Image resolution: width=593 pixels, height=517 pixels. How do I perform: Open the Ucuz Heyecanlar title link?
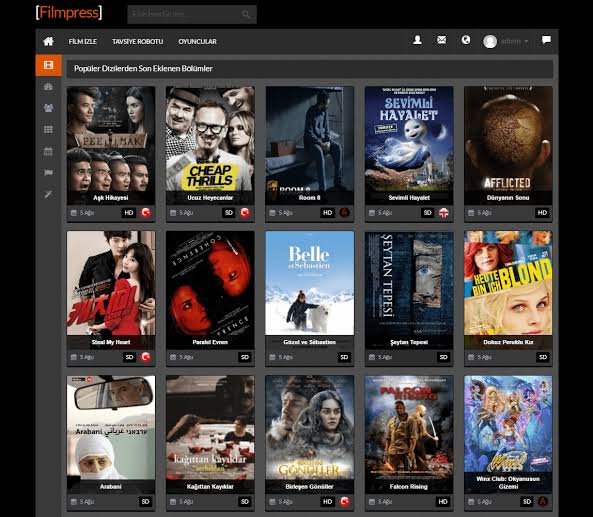pyautogui.click(x=210, y=198)
